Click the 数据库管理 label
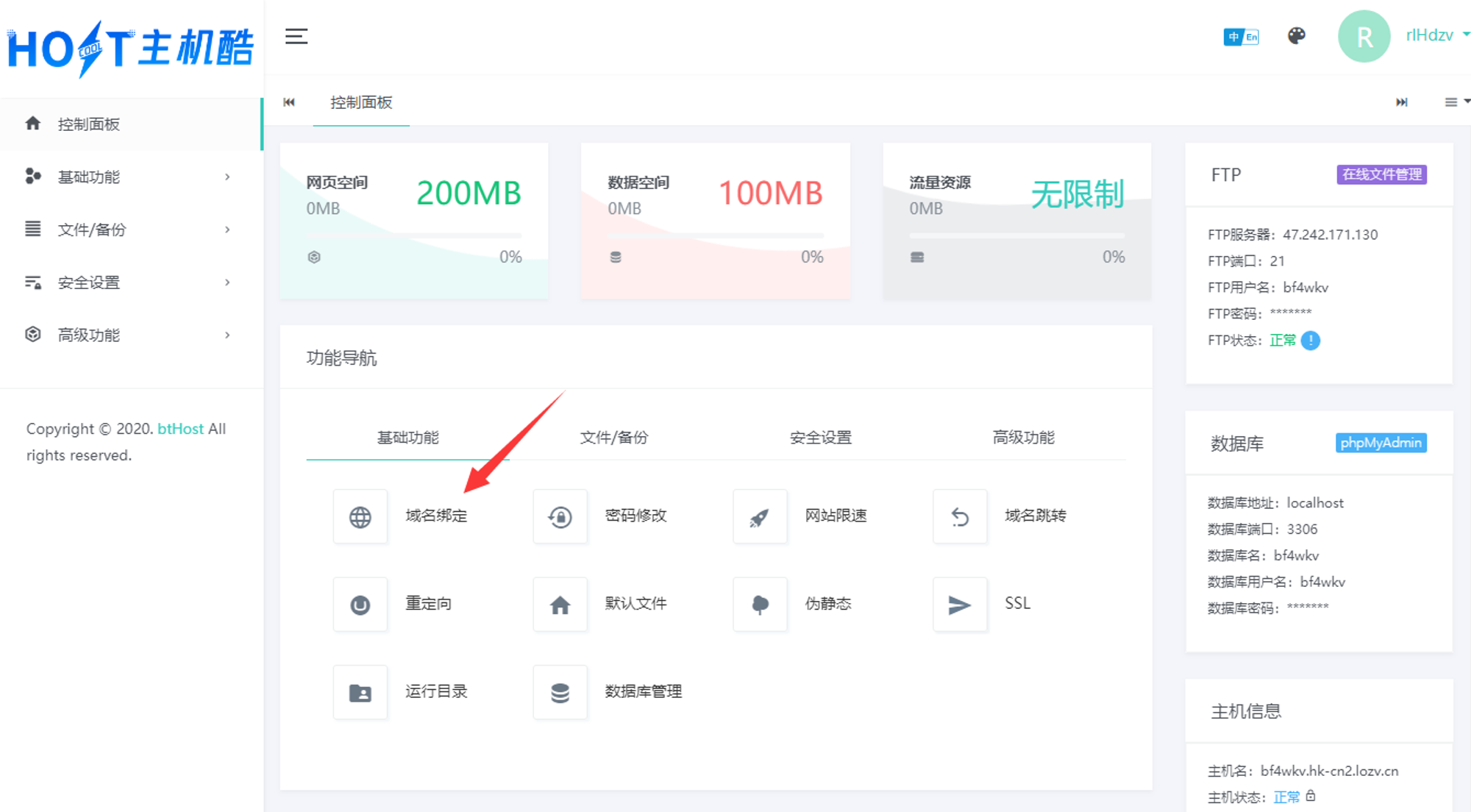The height and width of the screenshot is (812, 1471). pos(644,691)
